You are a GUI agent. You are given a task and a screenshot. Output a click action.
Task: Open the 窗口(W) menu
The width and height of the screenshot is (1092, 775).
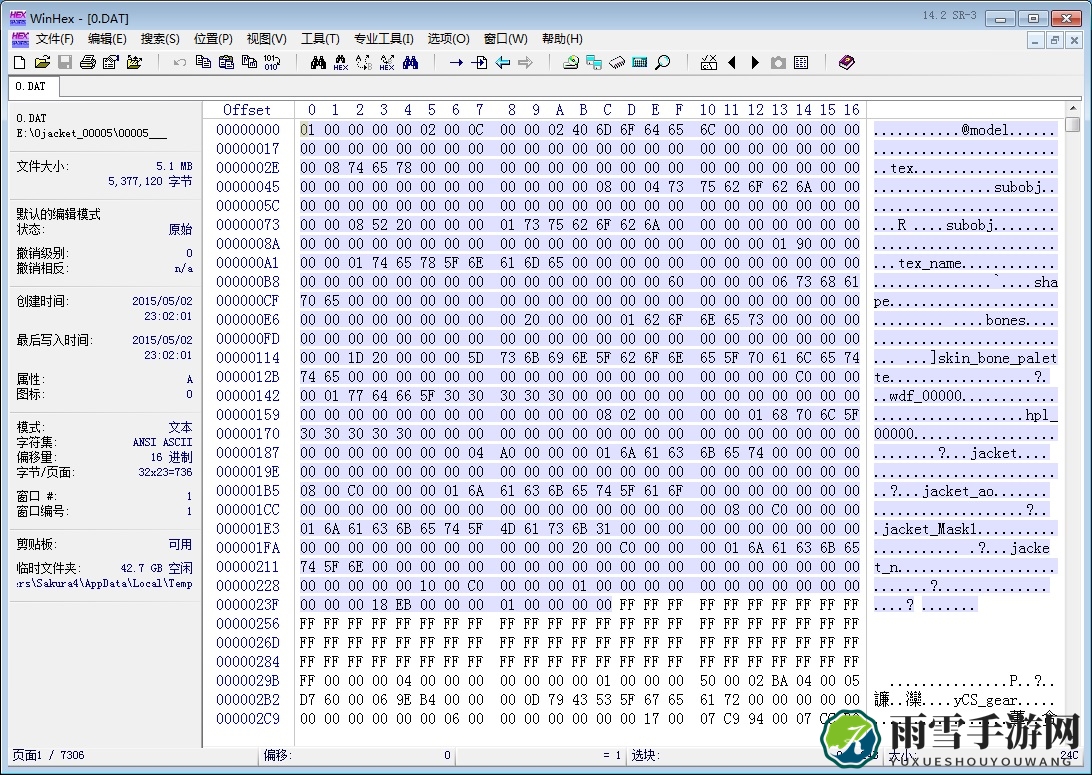coord(506,39)
